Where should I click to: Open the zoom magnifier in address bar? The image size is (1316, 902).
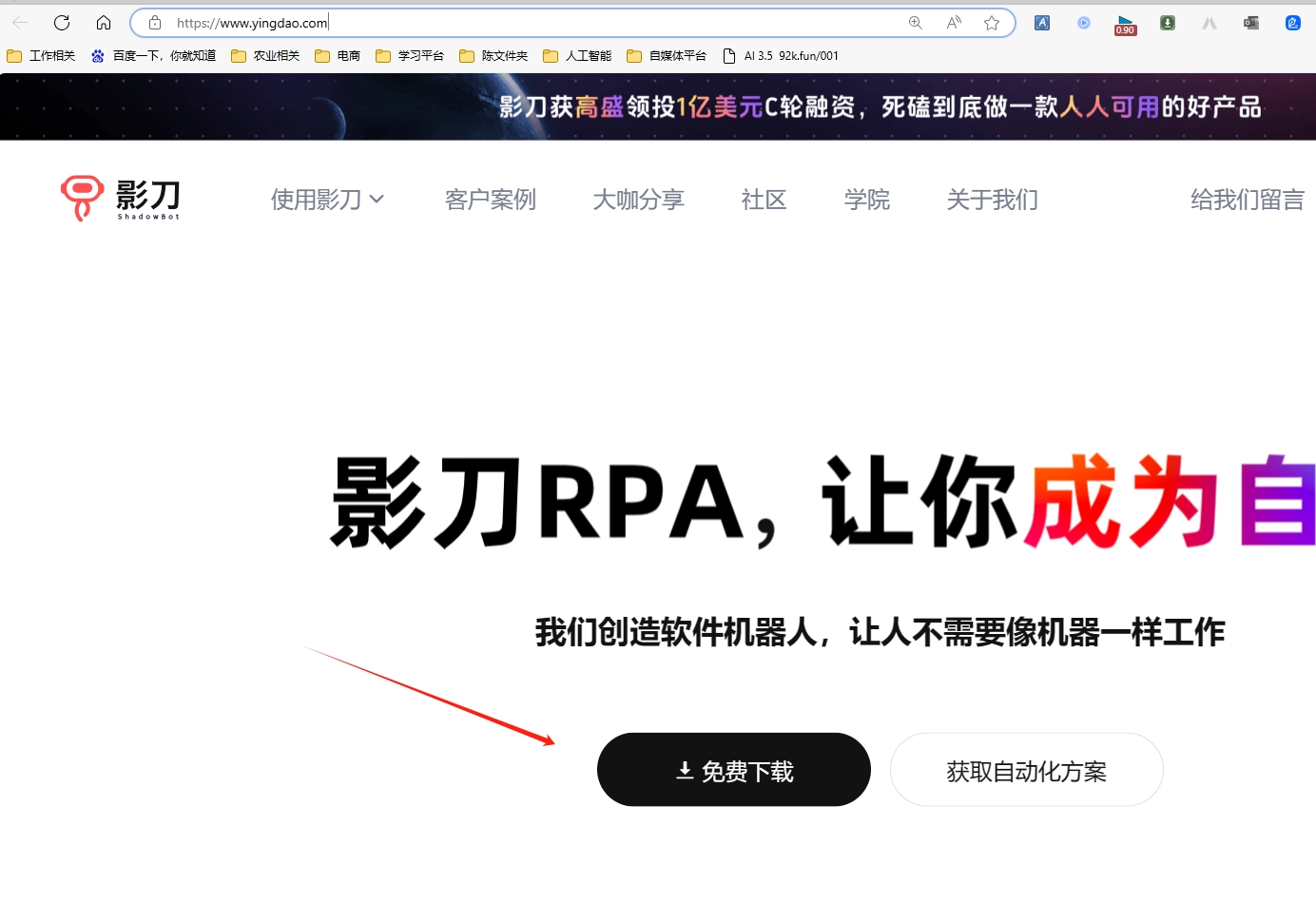[x=916, y=23]
